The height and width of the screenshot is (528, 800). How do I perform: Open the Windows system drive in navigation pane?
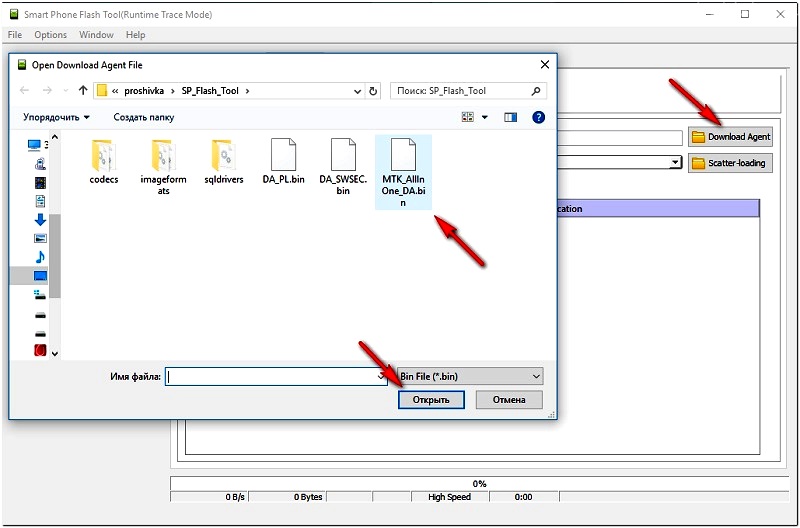click(40, 295)
